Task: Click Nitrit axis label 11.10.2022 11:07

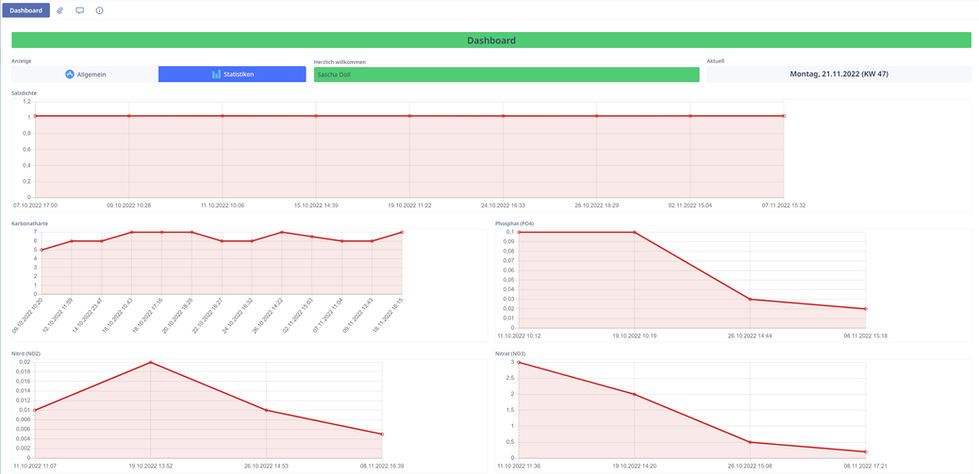Action: pyautogui.click(x=35, y=466)
